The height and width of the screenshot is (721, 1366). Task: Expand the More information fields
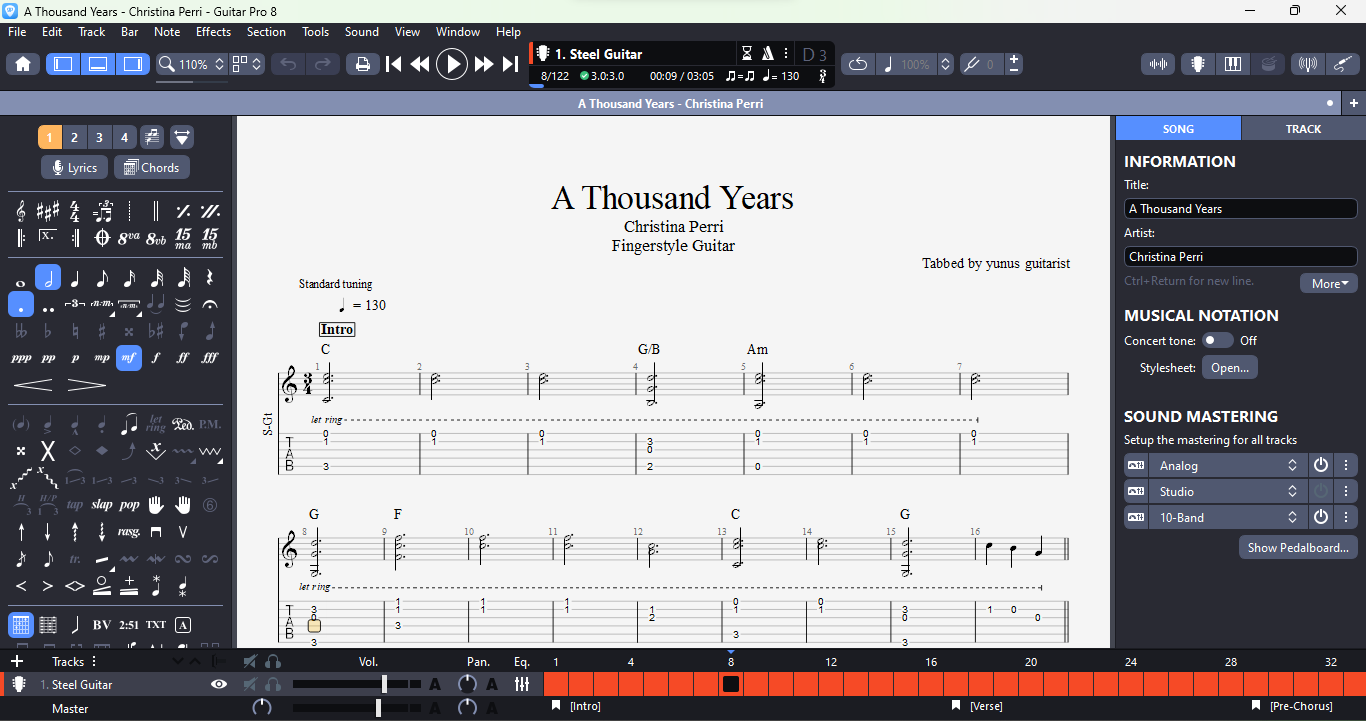click(1329, 283)
